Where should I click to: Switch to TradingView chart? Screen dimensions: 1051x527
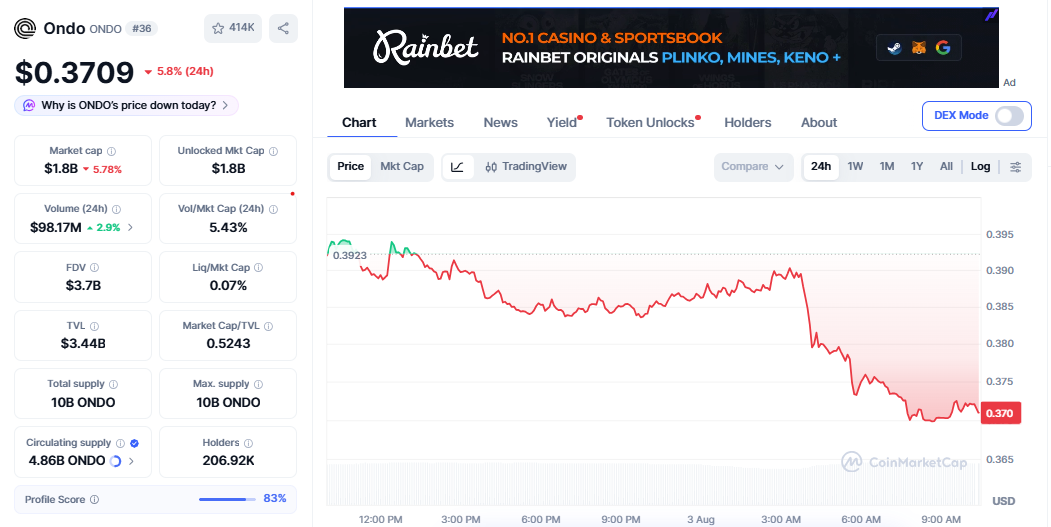(x=526, y=167)
